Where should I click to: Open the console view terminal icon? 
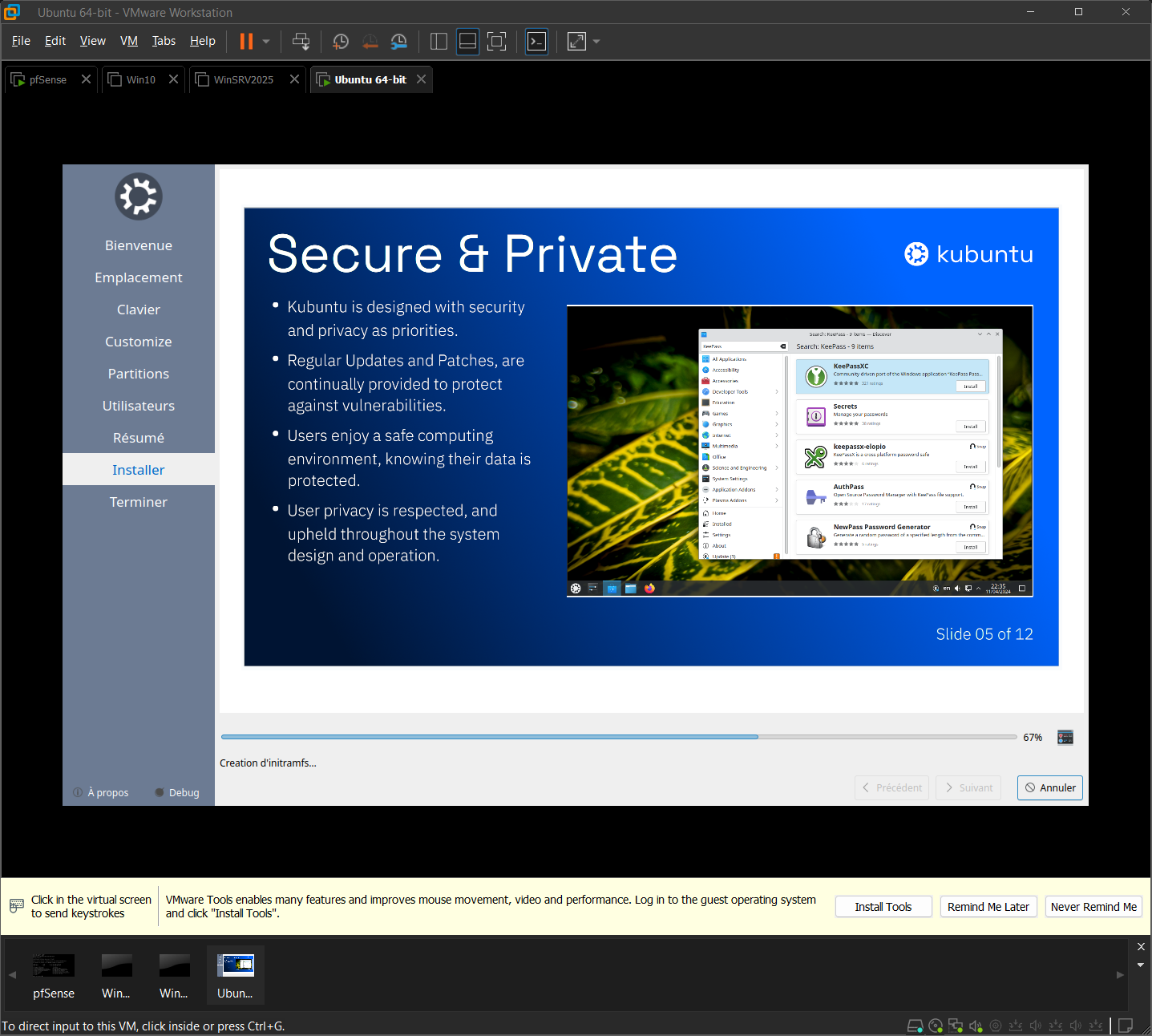click(536, 42)
